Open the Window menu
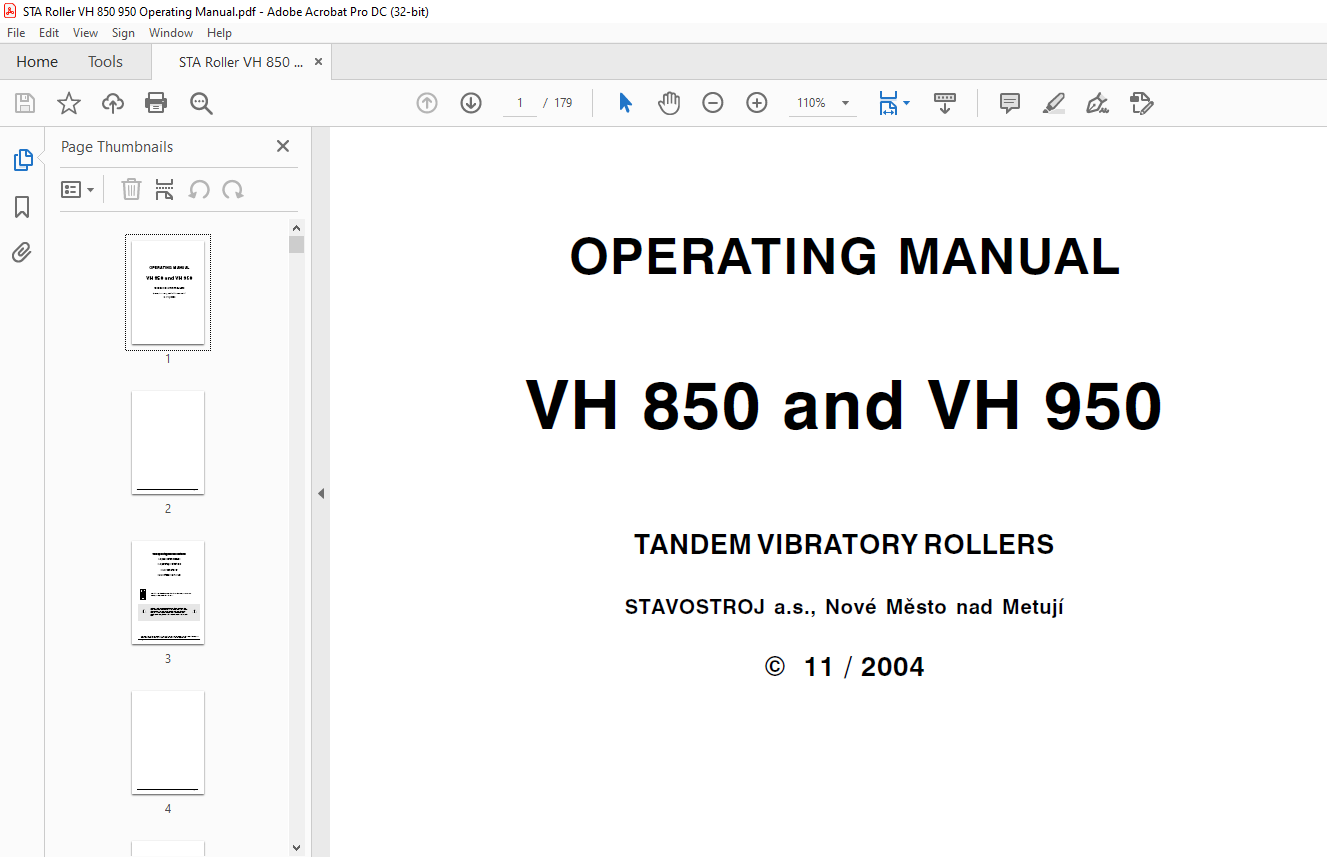 (x=171, y=33)
